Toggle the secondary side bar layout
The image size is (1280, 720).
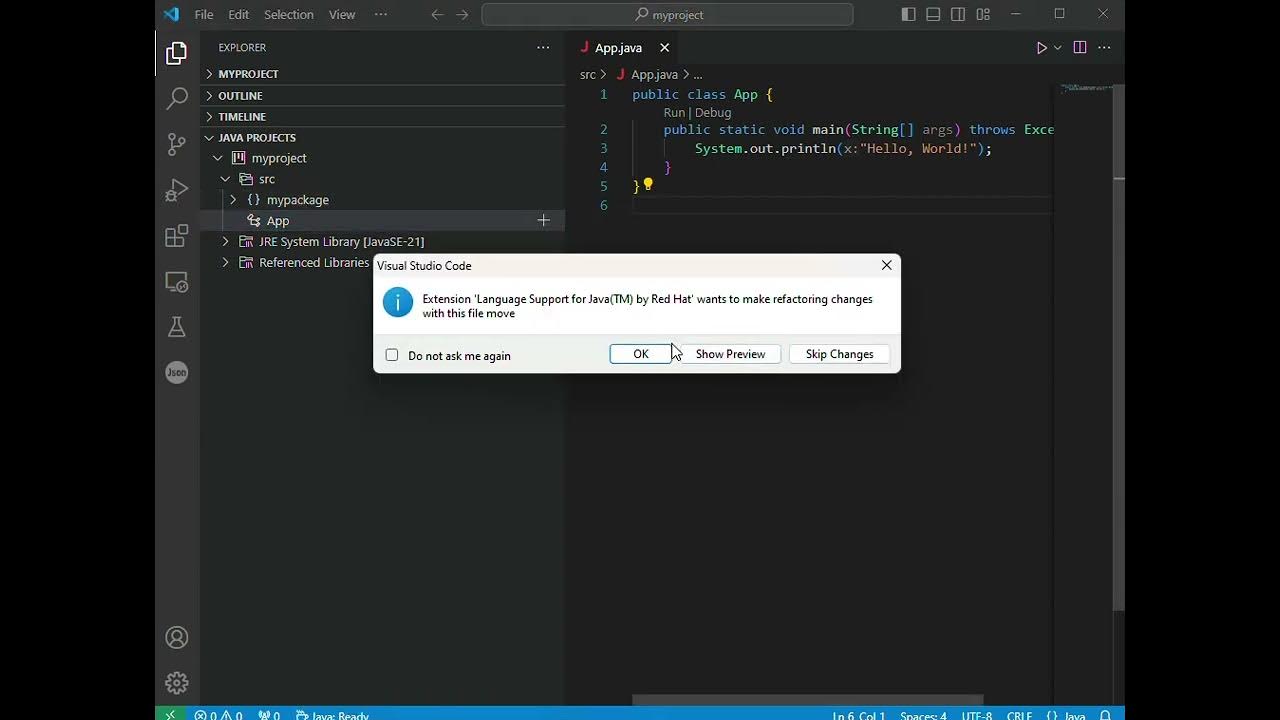[958, 14]
